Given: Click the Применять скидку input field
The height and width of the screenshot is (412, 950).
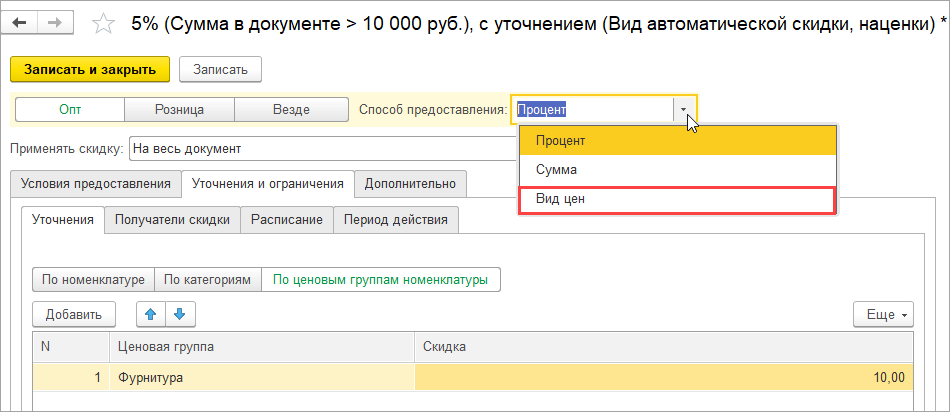Looking at the screenshot, I should 320,149.
